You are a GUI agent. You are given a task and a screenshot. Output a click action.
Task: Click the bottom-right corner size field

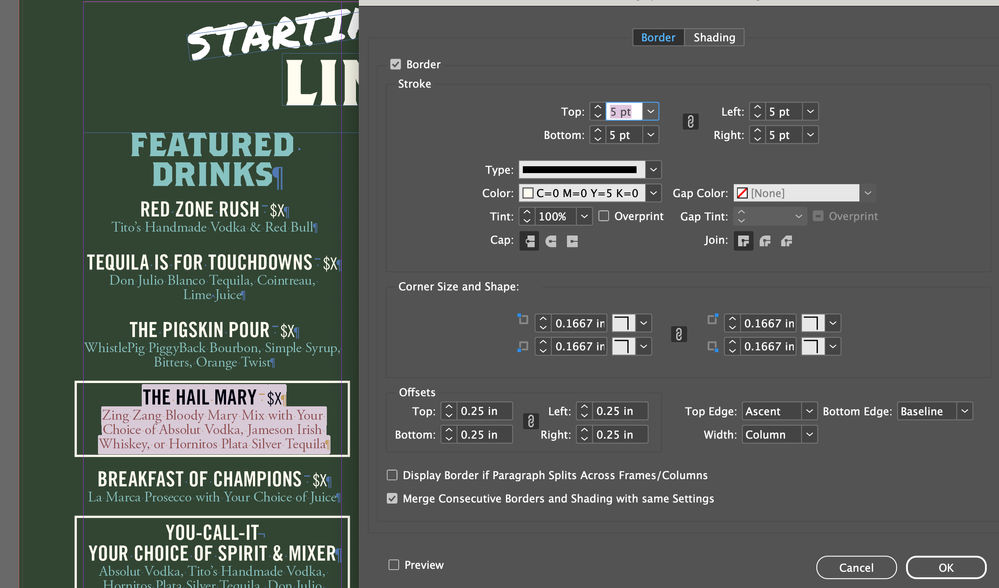coord(768,347)
